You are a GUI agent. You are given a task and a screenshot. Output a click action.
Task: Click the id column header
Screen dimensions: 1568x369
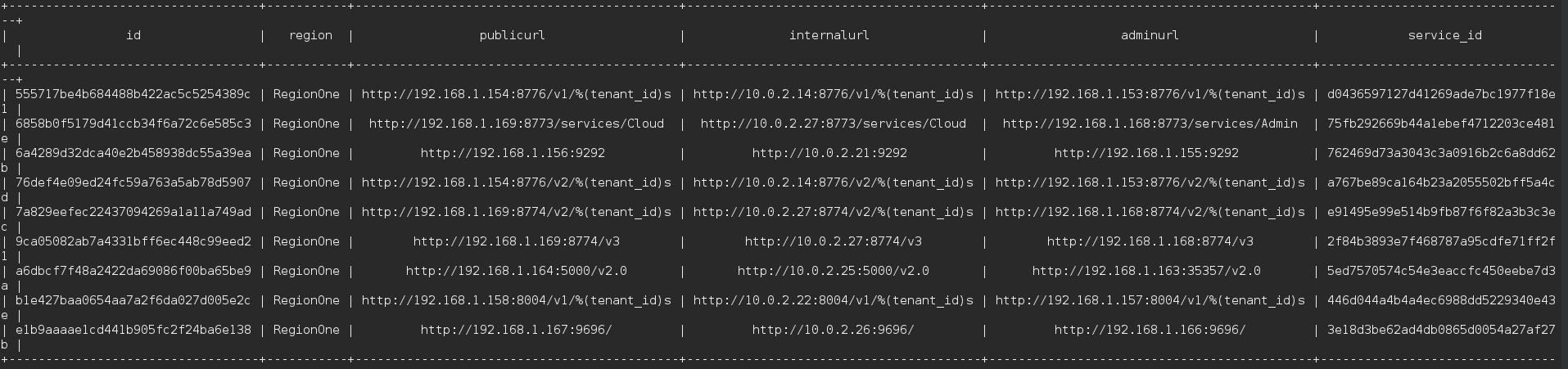[x=133, y=35]
